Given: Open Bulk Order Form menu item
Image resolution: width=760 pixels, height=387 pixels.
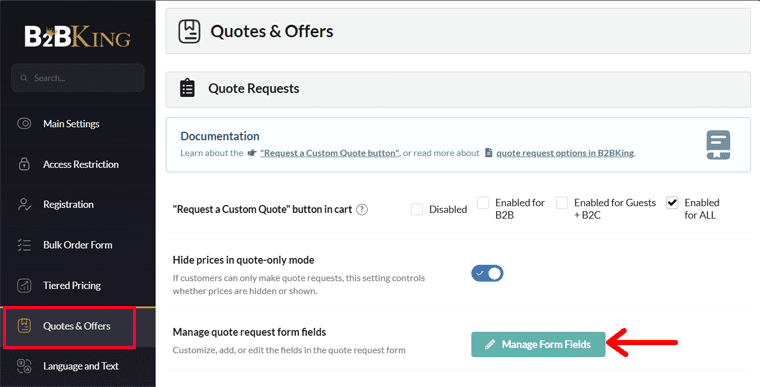Looking at the screenshot, I should [x=78, y=245].
